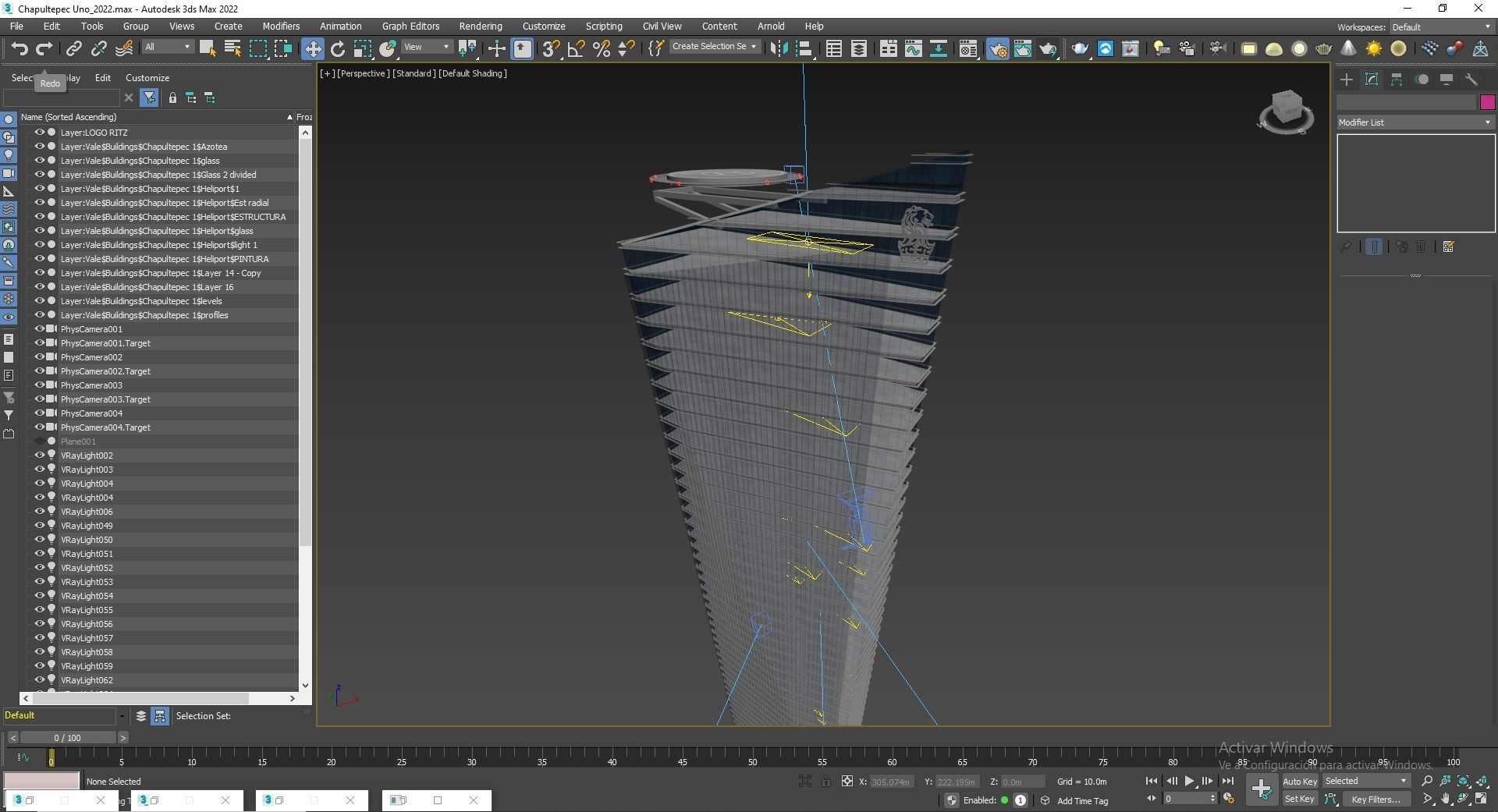Click the ViewCube in the viewport

pyautogui.click(x=1286, y=110)
